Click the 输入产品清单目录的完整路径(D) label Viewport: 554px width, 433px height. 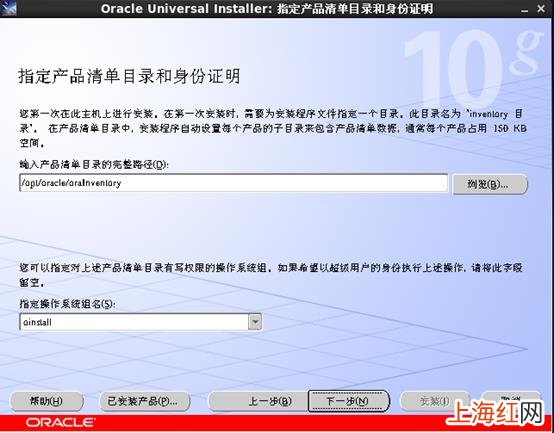94,164
